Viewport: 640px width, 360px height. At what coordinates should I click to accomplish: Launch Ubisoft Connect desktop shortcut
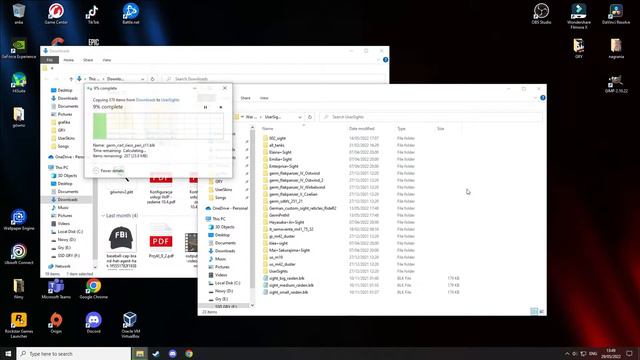coord(19,255)
